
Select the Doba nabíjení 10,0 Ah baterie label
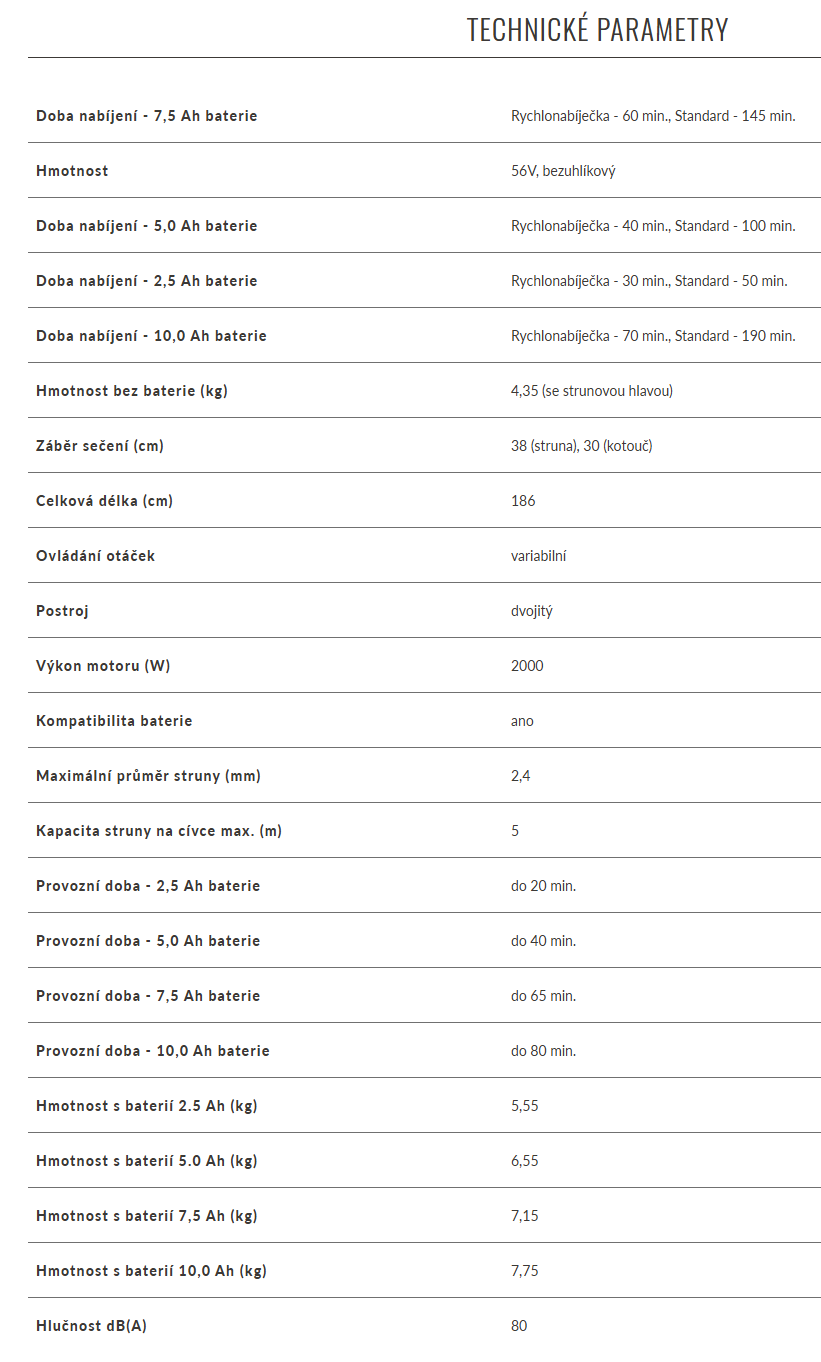point(151,336)
